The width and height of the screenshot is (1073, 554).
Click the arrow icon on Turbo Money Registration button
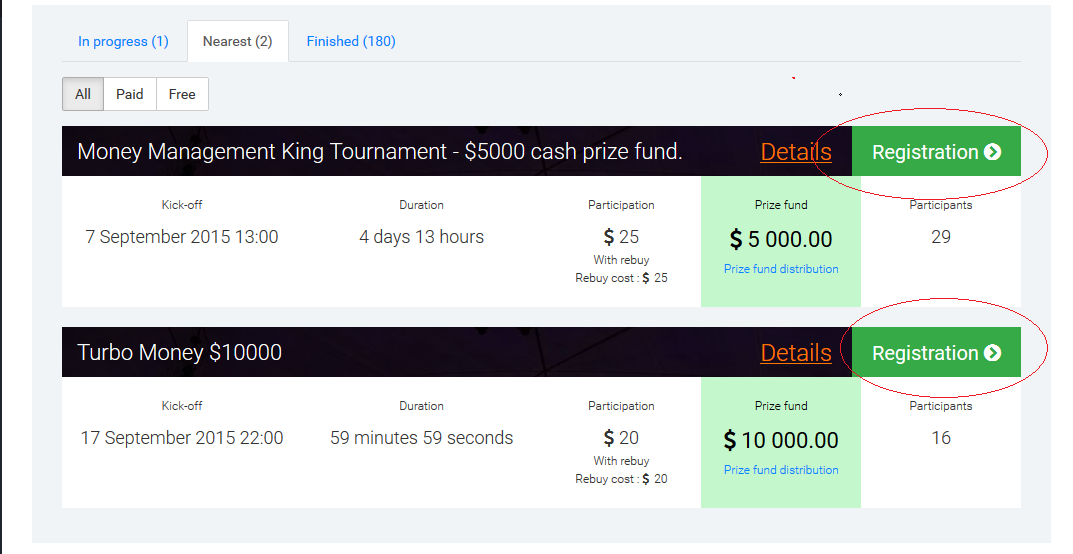point(992,353)
